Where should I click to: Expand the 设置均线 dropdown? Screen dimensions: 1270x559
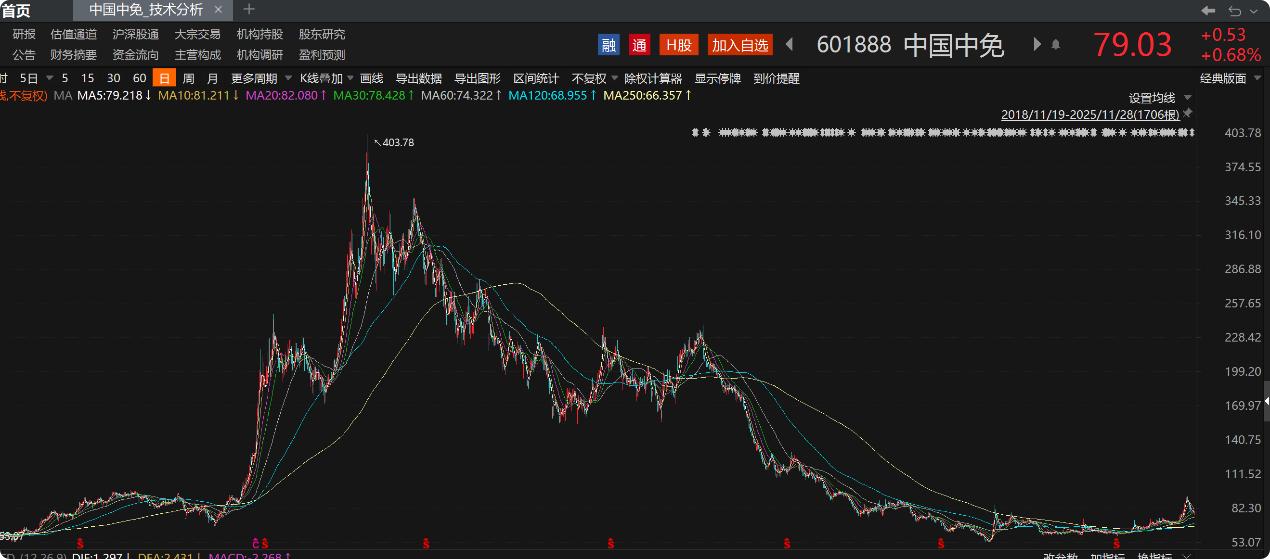1160,98
